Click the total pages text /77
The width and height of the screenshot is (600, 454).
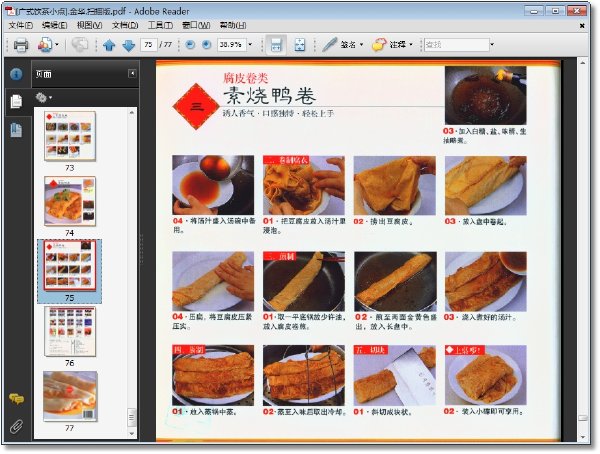point(166,45)
